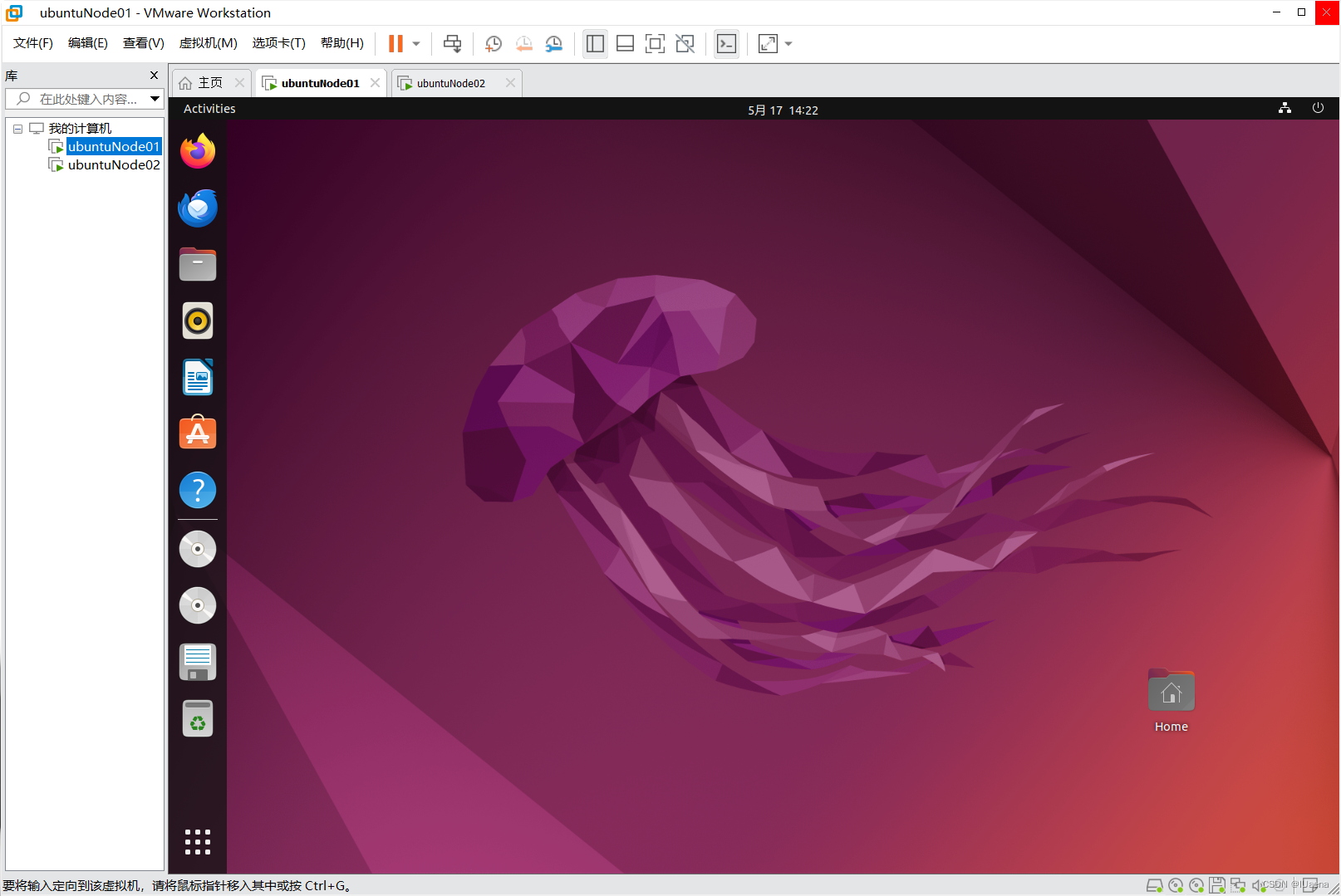Toggle the console view terminal icon
The image size is (1341, 896).
tap(726, 43)
